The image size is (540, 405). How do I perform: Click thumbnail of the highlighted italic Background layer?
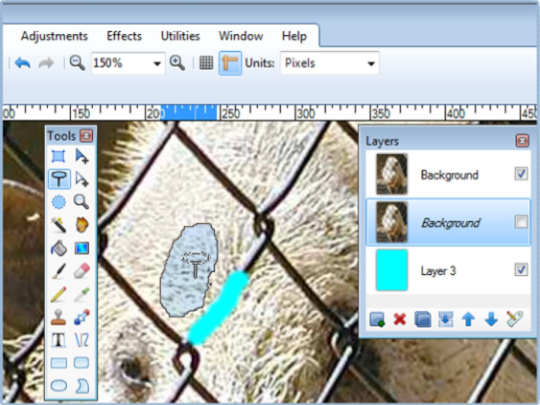pyautogui.click(x=392, y=222)
